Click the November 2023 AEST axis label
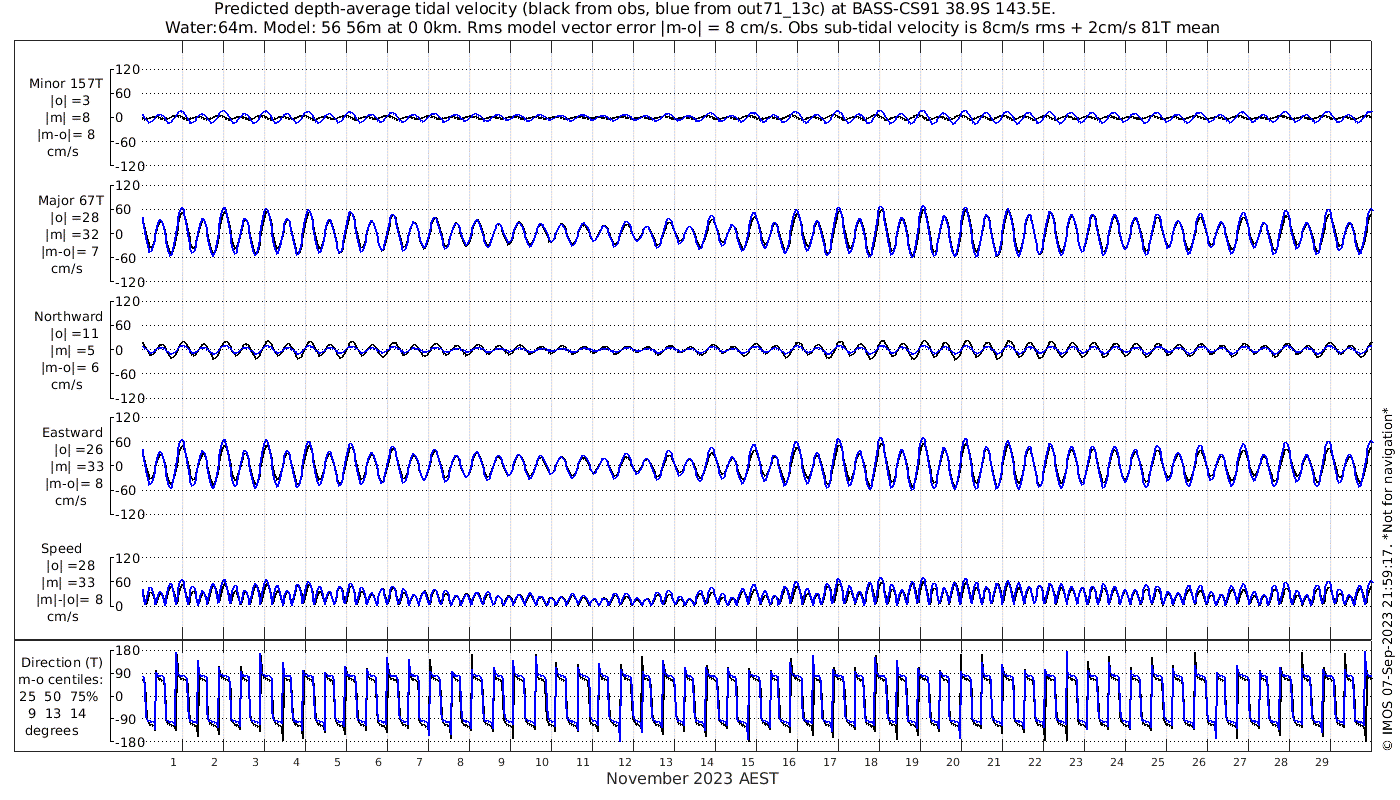 (692, 778)
